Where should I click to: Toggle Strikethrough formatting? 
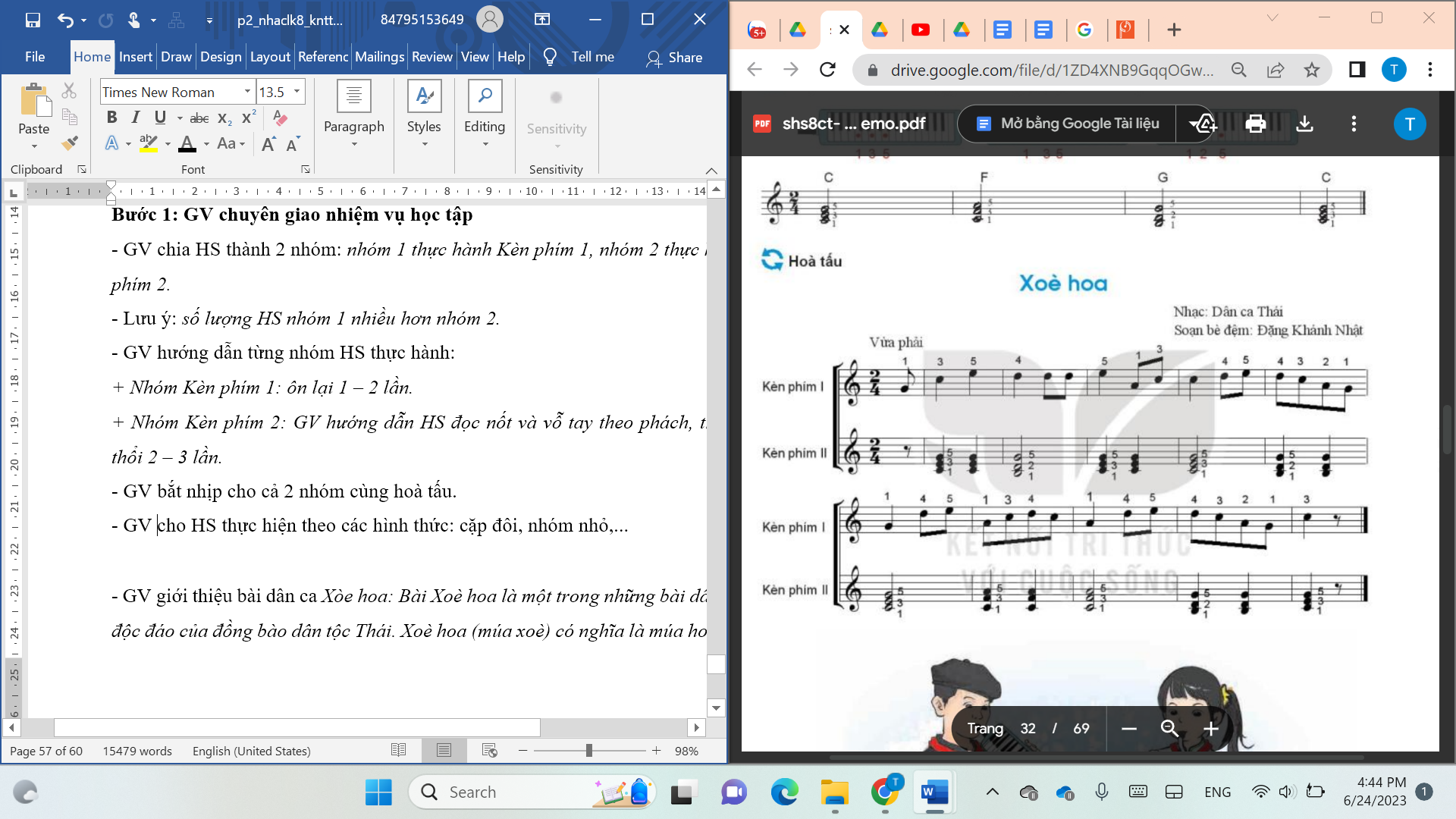coord(199,118)
